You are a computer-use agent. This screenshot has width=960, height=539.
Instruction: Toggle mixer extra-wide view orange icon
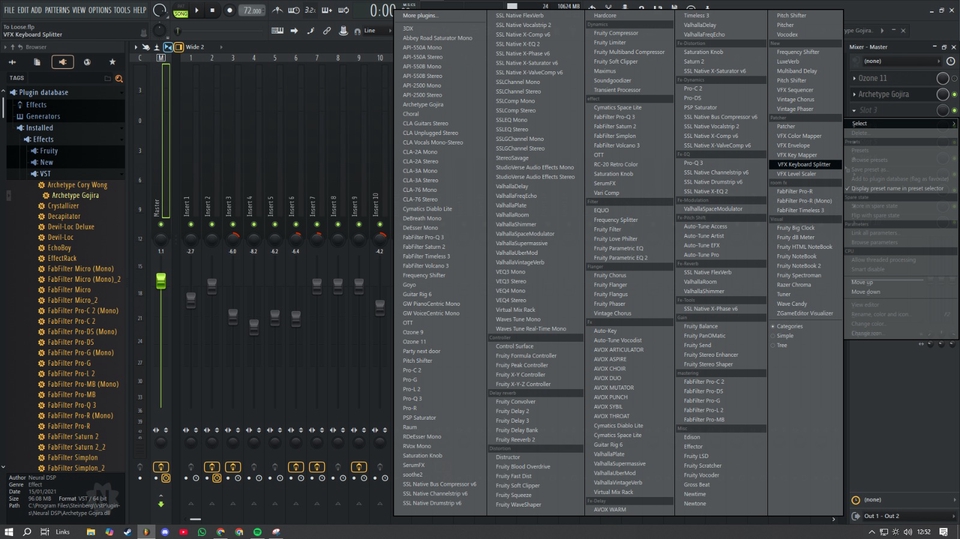[179, 47]
